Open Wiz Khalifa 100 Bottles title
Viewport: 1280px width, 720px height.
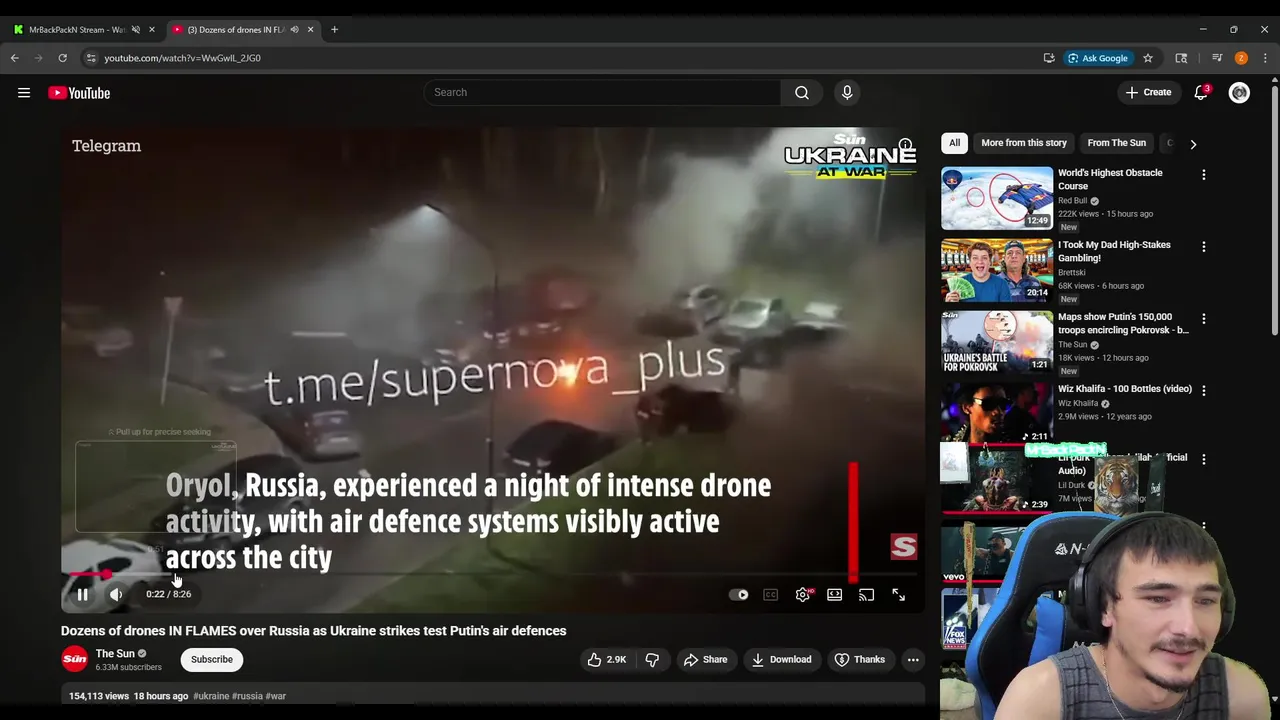1125,389
